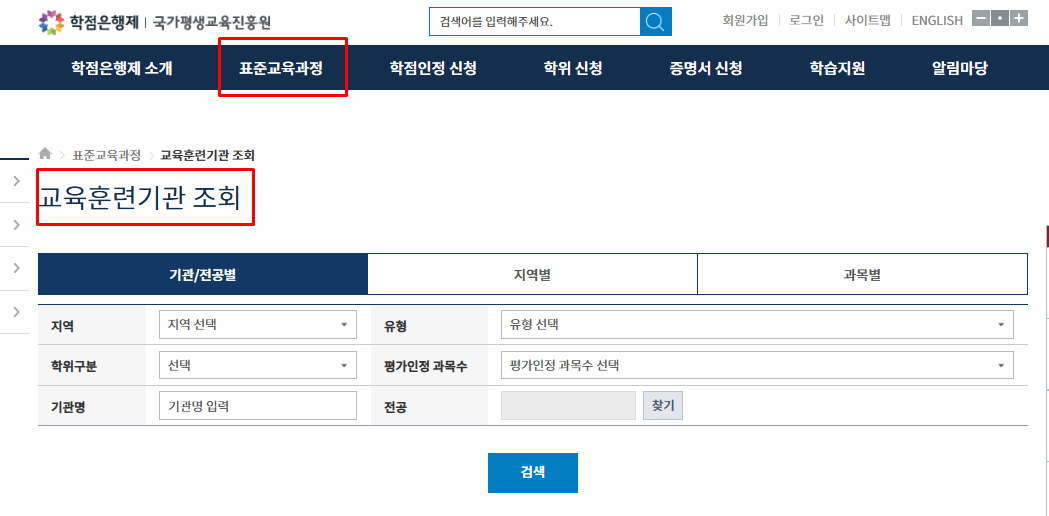Click the home breadcrumb icon

[x=45, y=155]
